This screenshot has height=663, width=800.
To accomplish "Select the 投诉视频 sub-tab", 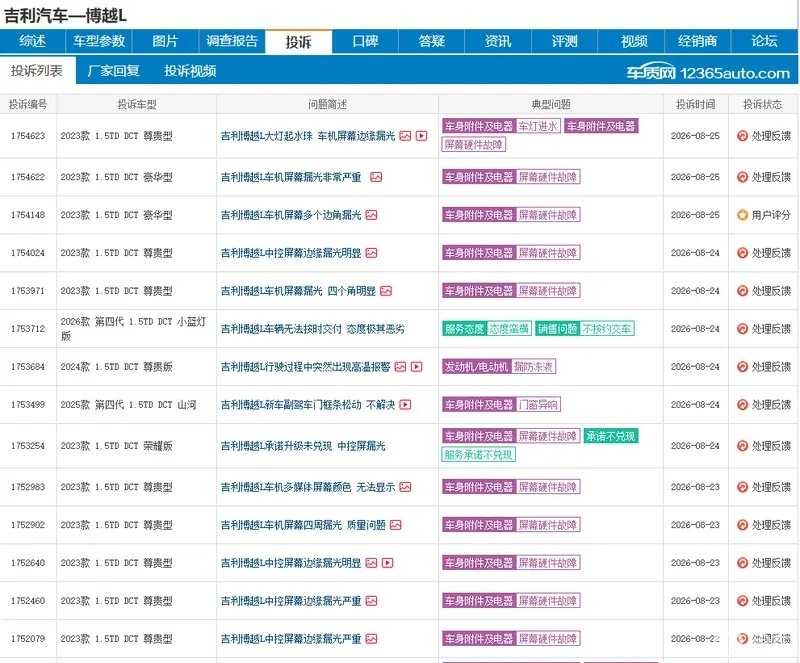I will coord(190,70).
